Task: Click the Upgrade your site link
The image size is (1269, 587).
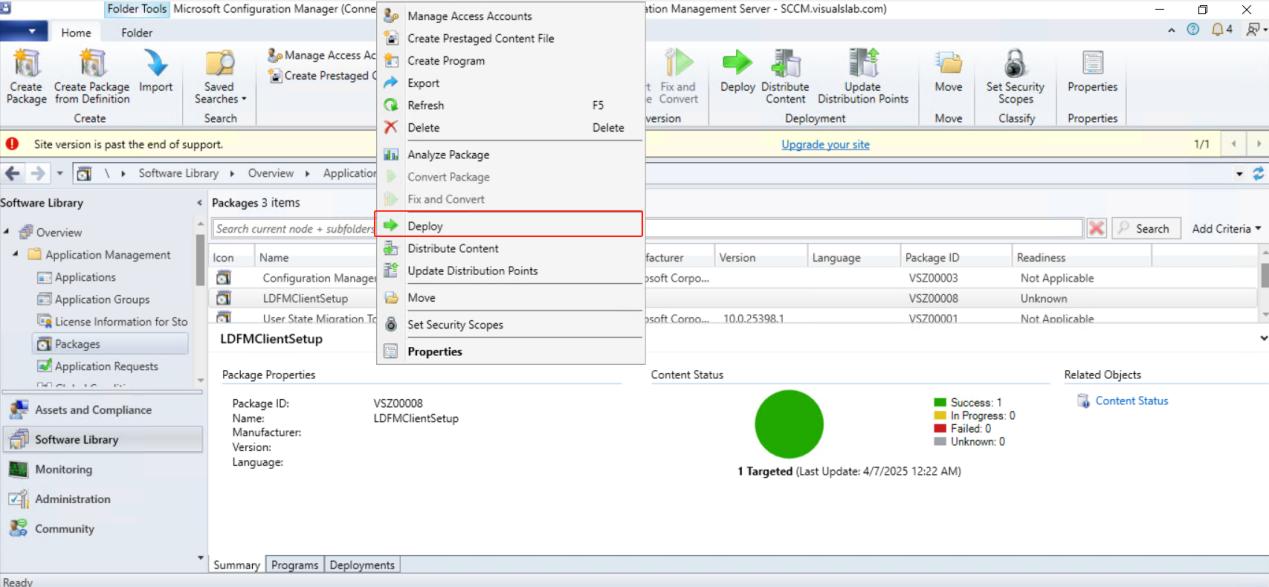Action: click(825, 144)
